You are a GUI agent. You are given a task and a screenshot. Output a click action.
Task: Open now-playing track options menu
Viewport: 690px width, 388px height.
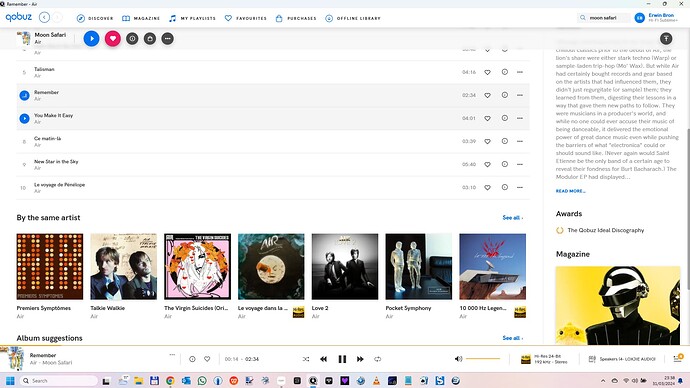coord(172,355)
